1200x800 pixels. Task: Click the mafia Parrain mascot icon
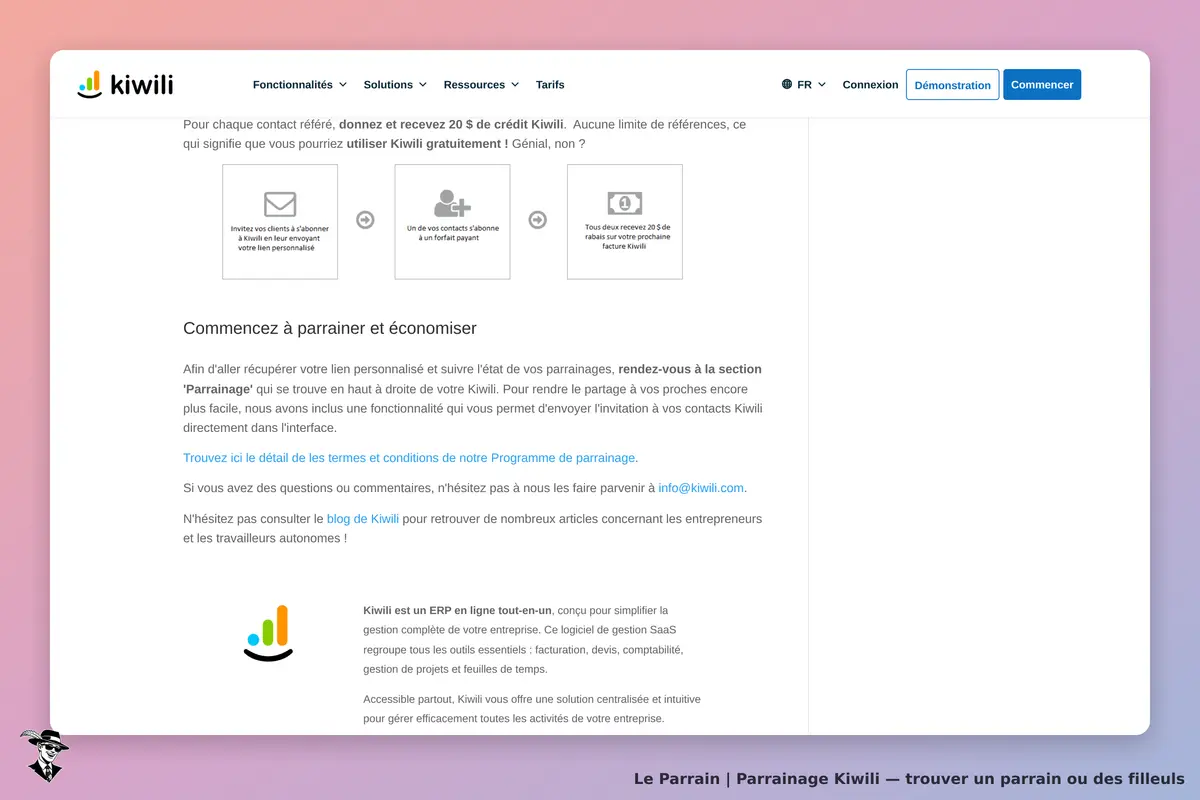[44, 755]
